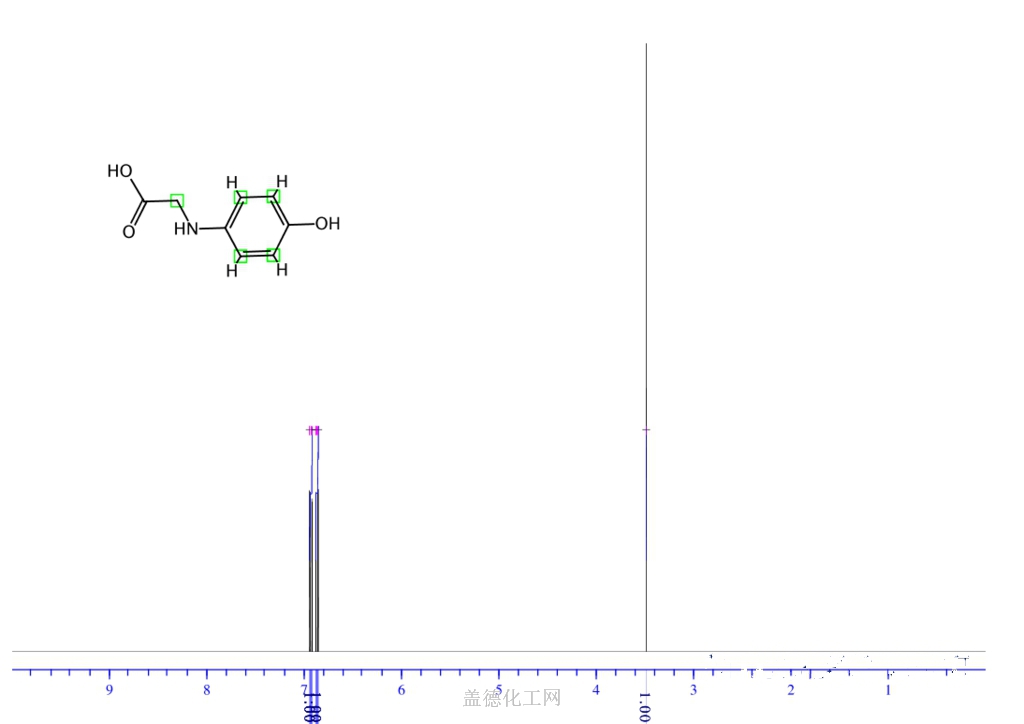
Task: Click the 2 ppm axis label
Action: tap(791, 690)
